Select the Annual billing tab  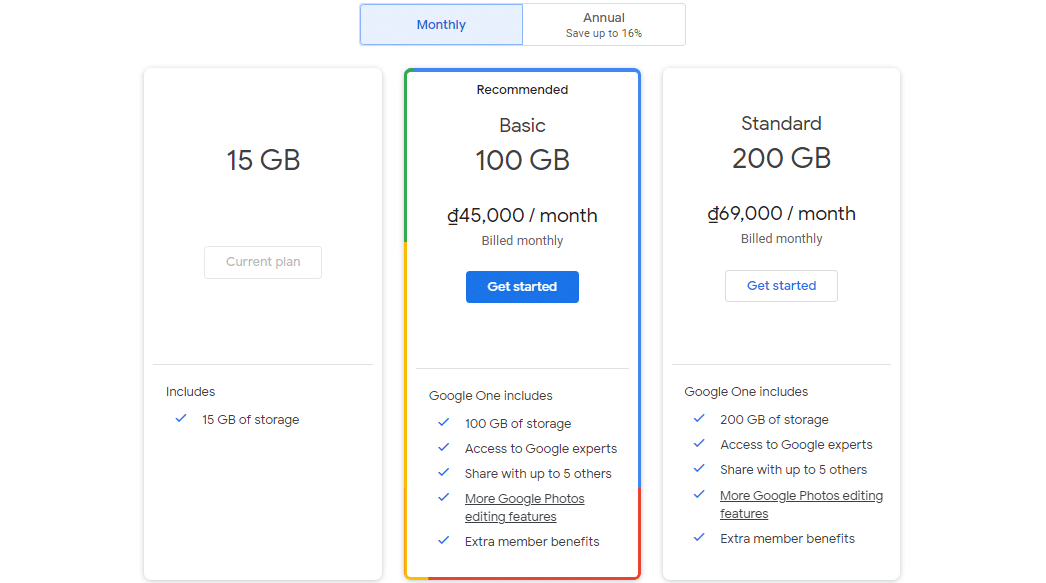[604, 25]
